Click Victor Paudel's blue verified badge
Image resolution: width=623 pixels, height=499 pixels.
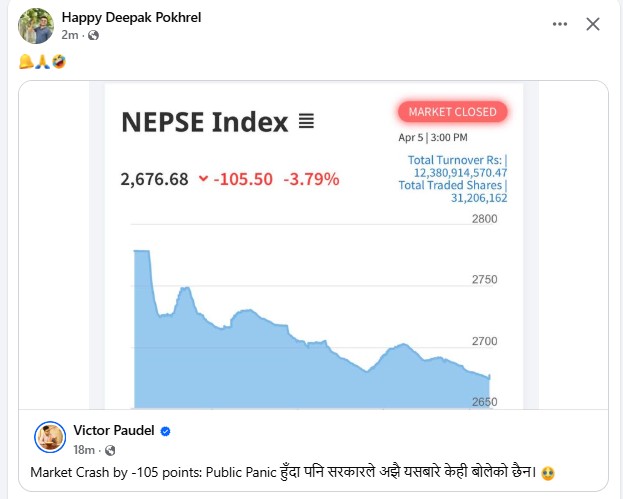166,431
